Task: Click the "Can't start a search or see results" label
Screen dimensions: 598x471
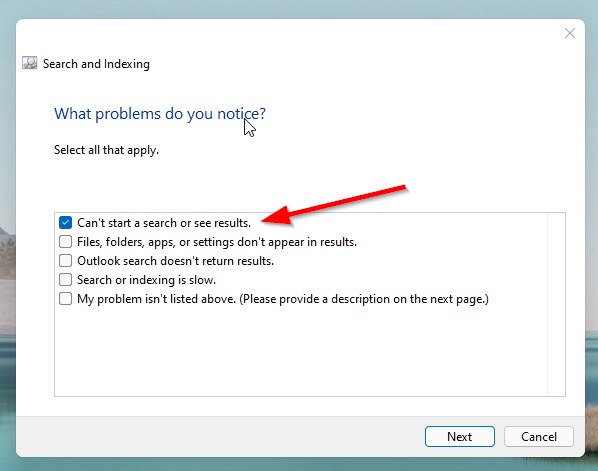Action: (x=164, y=223)
